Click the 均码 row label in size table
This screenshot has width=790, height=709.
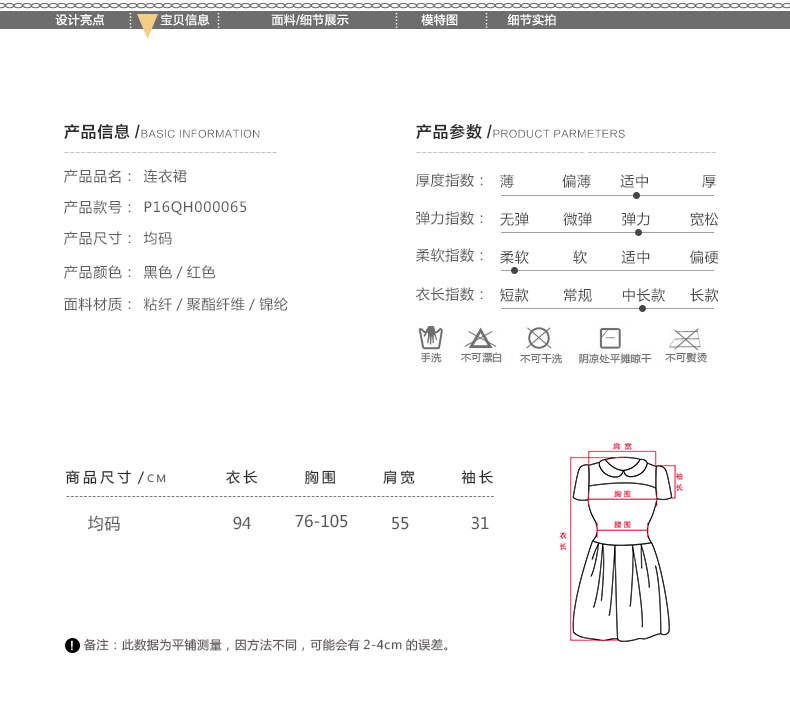(104, 524)
